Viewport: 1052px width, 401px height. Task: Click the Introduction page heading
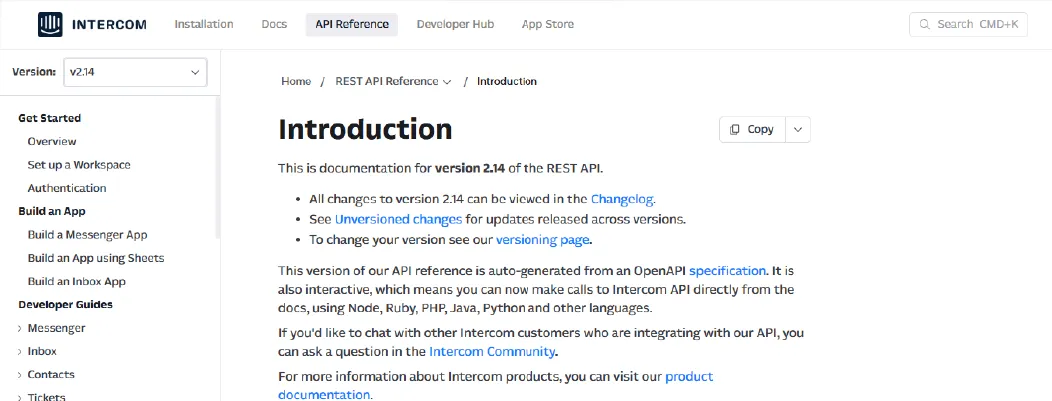366,129
